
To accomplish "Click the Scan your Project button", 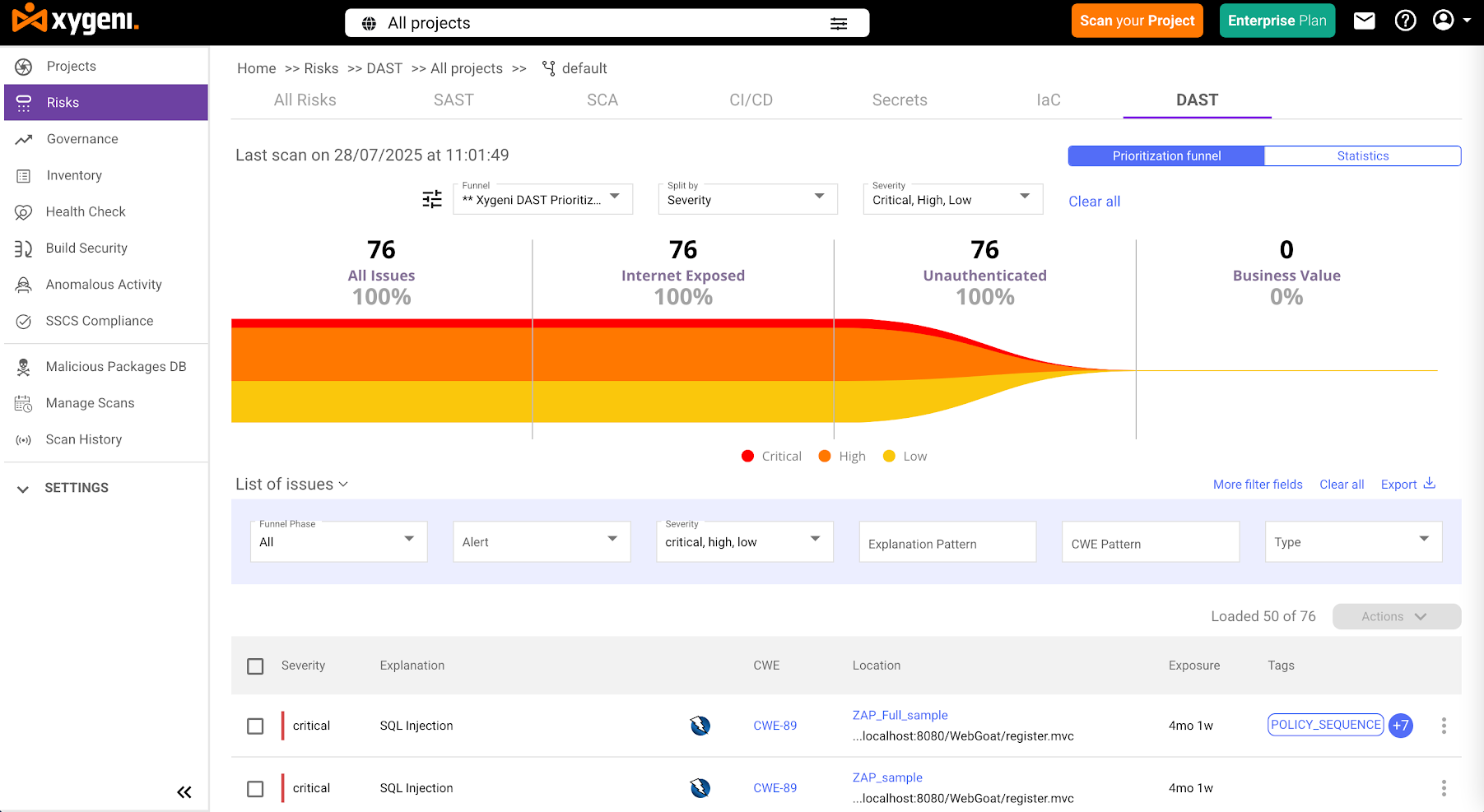I will point(1137,21).
